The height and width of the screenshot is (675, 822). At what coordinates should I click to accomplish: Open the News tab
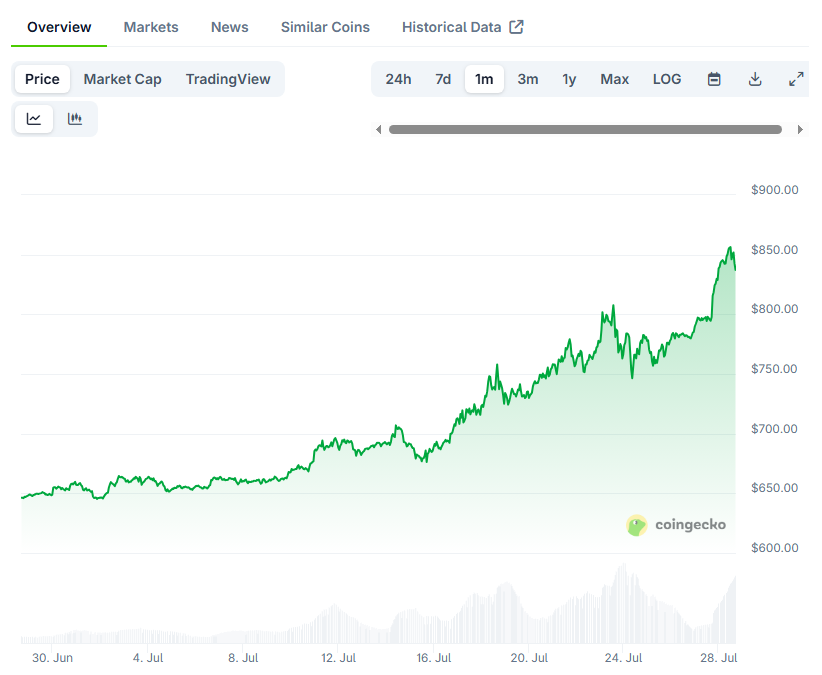click(230, 27)
